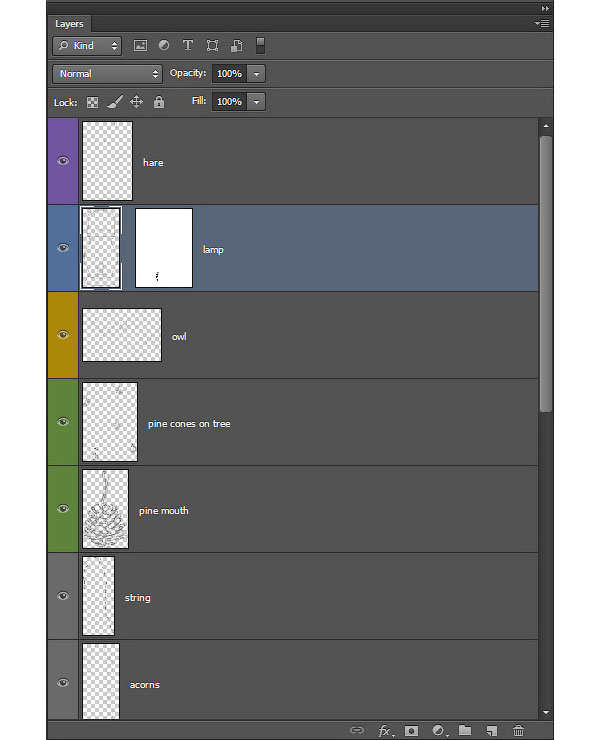
Task: Open the Kind filter type dropdown
Action: tap(87, 46)
